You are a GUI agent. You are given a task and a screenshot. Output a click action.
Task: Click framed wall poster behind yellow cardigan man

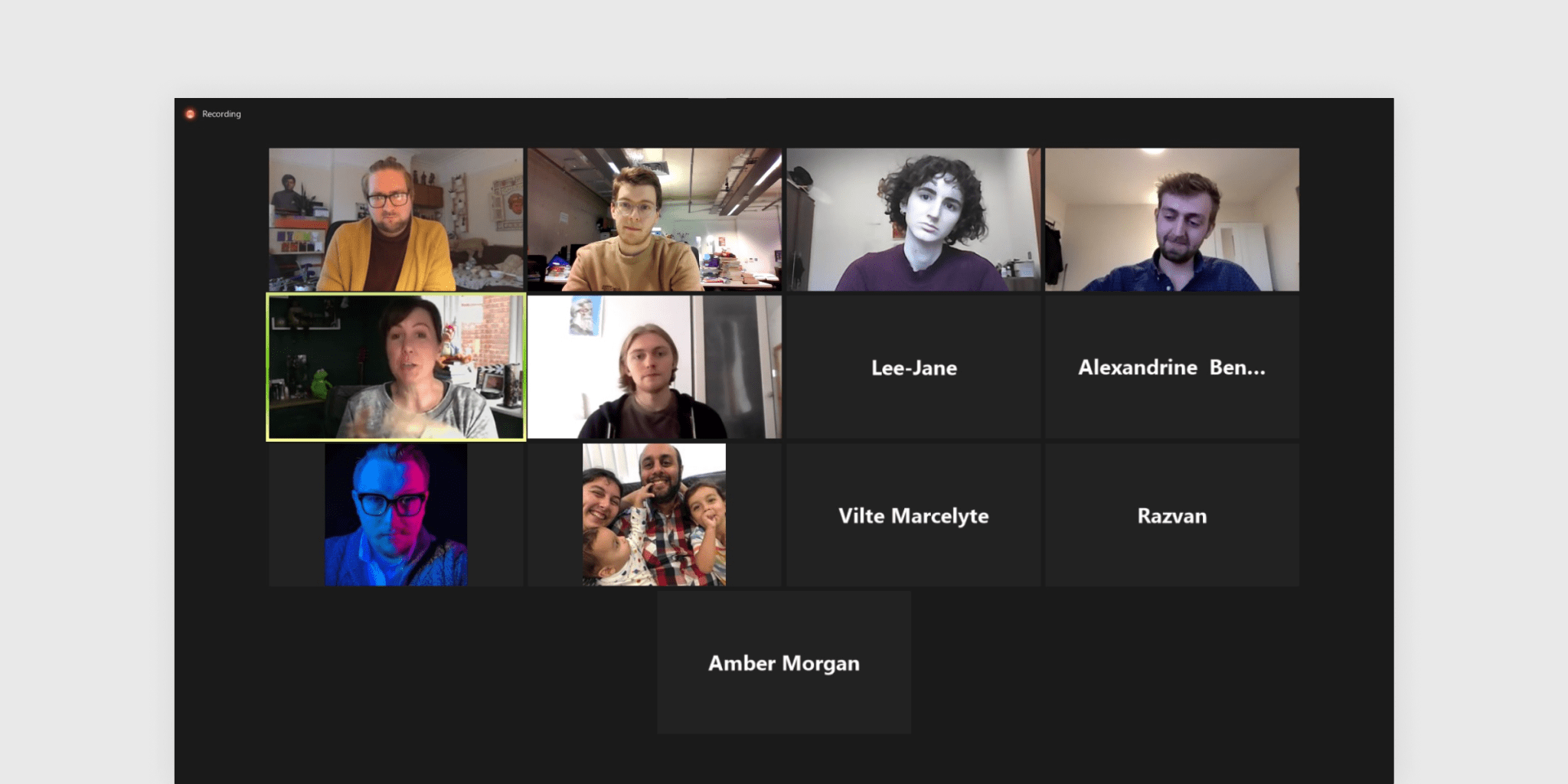point(508,203)
